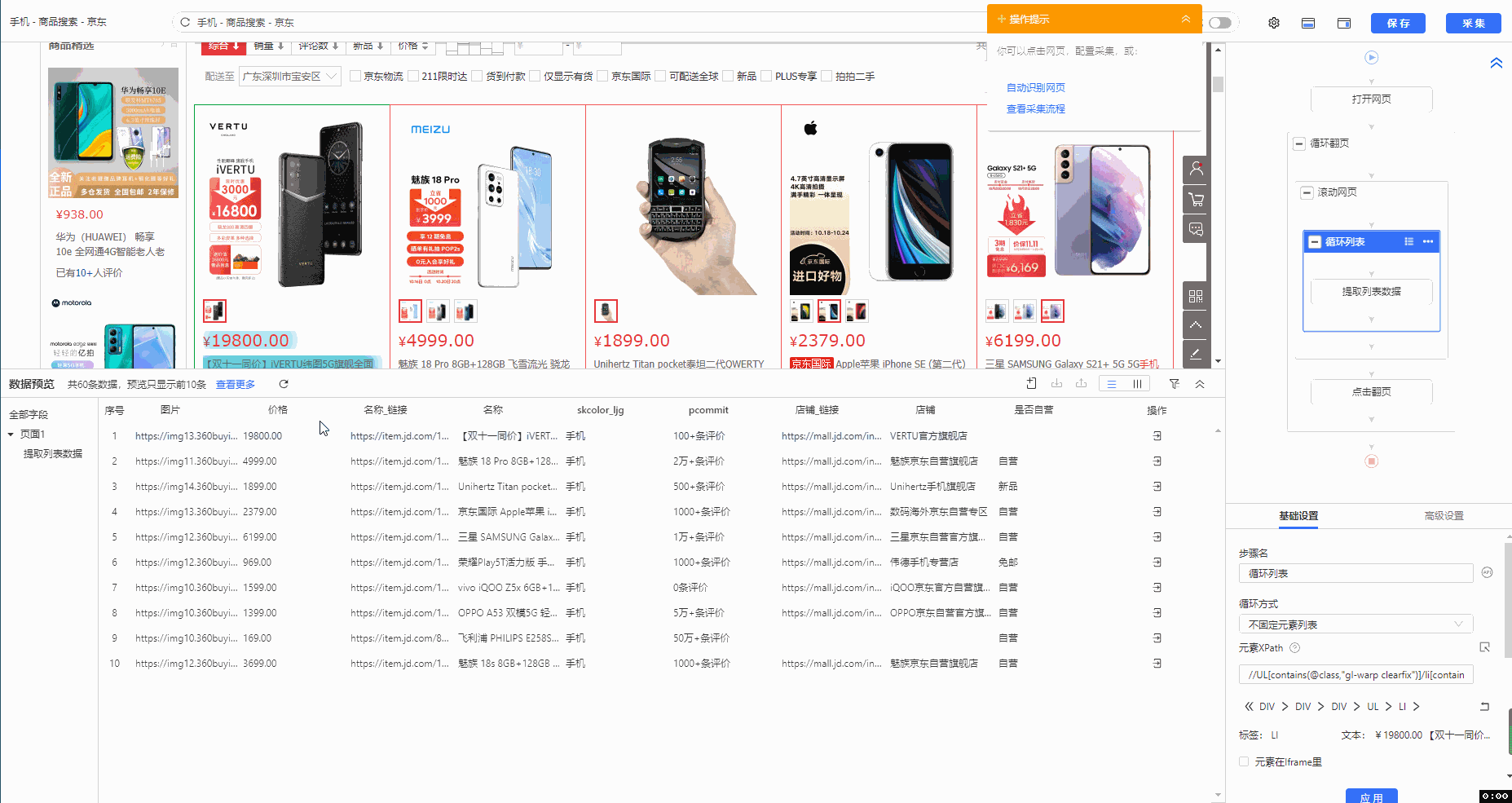Click the JD sidebar feedback edit icon
The width and height of the screenshot is (1512, 803).
pos(1196,354)
